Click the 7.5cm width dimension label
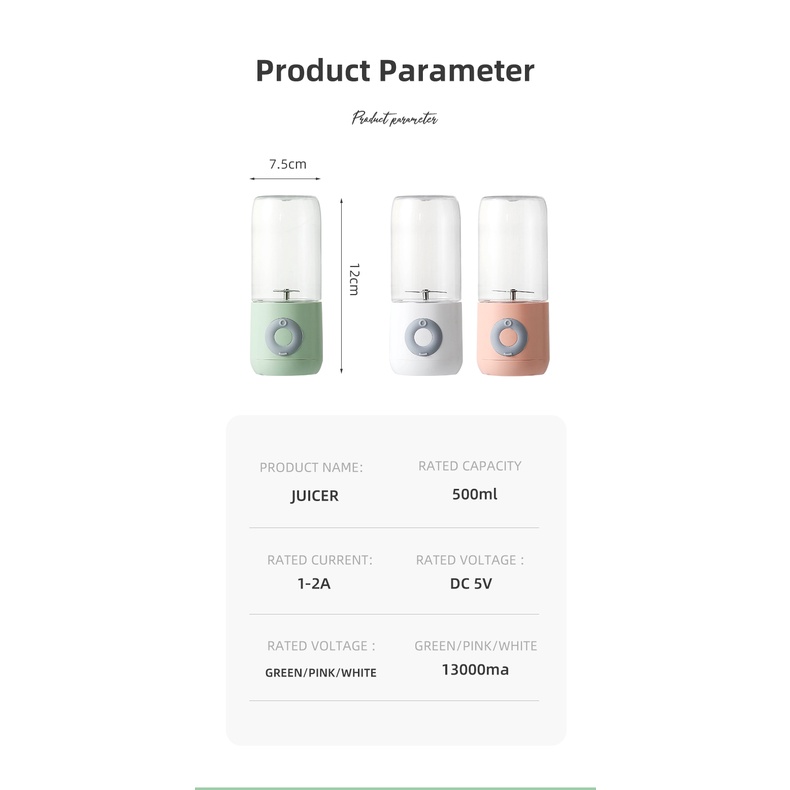 point(287,163)
